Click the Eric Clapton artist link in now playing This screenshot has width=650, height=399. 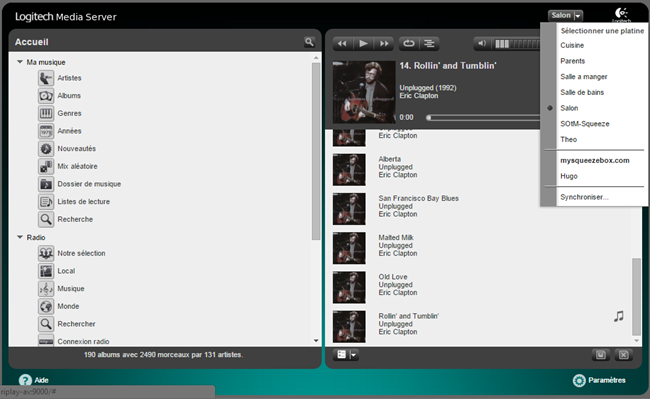pyautogui.click(x=419, y=96)
